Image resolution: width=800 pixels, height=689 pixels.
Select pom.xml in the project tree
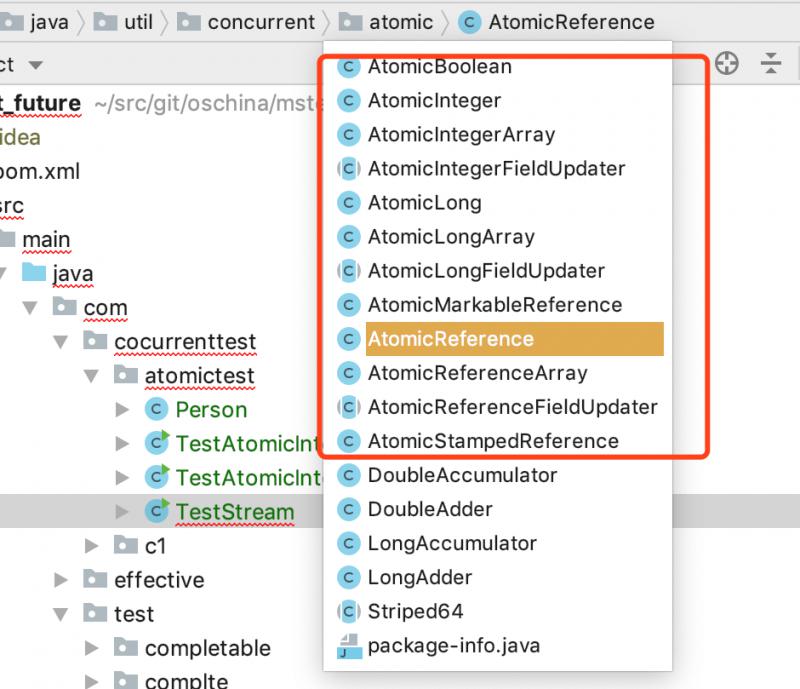[40, 171]
